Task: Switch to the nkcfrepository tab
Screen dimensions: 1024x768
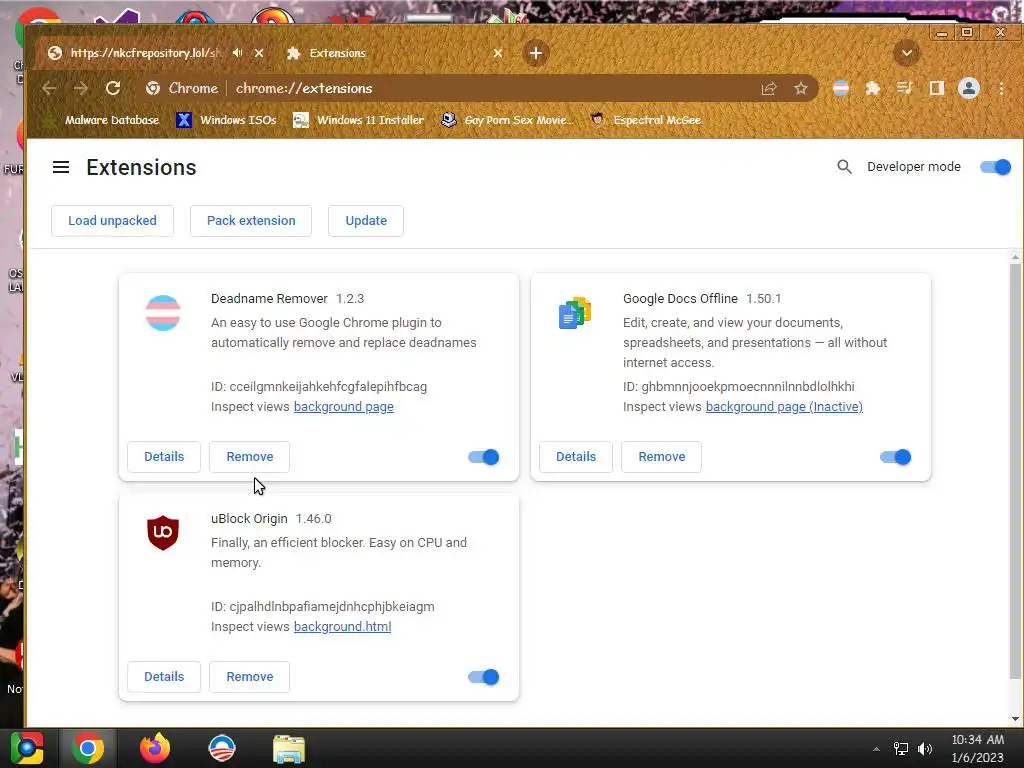Action: coord(144,53)
